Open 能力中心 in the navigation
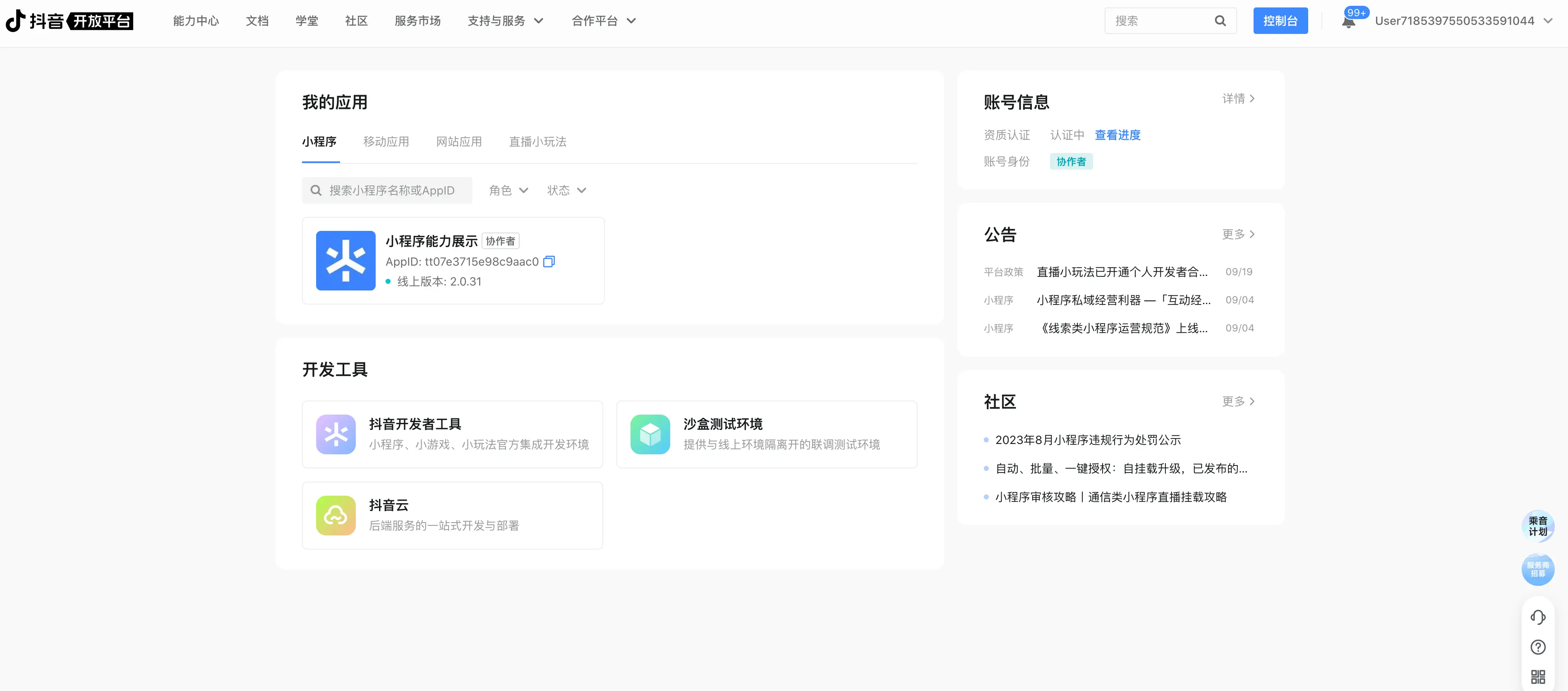Screen dimensions: 1568x691 coord(196,21)
